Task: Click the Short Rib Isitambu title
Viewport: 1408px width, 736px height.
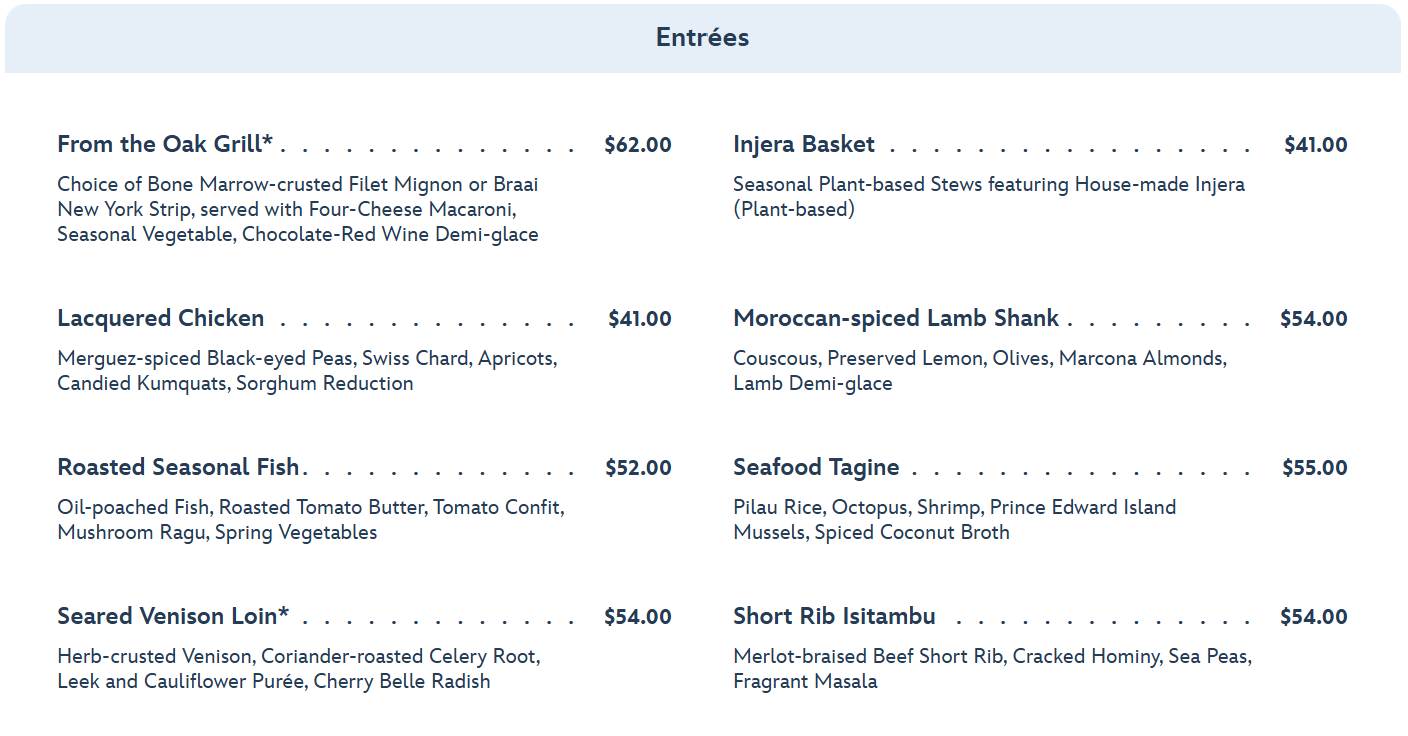Action: tap(834, 616)
